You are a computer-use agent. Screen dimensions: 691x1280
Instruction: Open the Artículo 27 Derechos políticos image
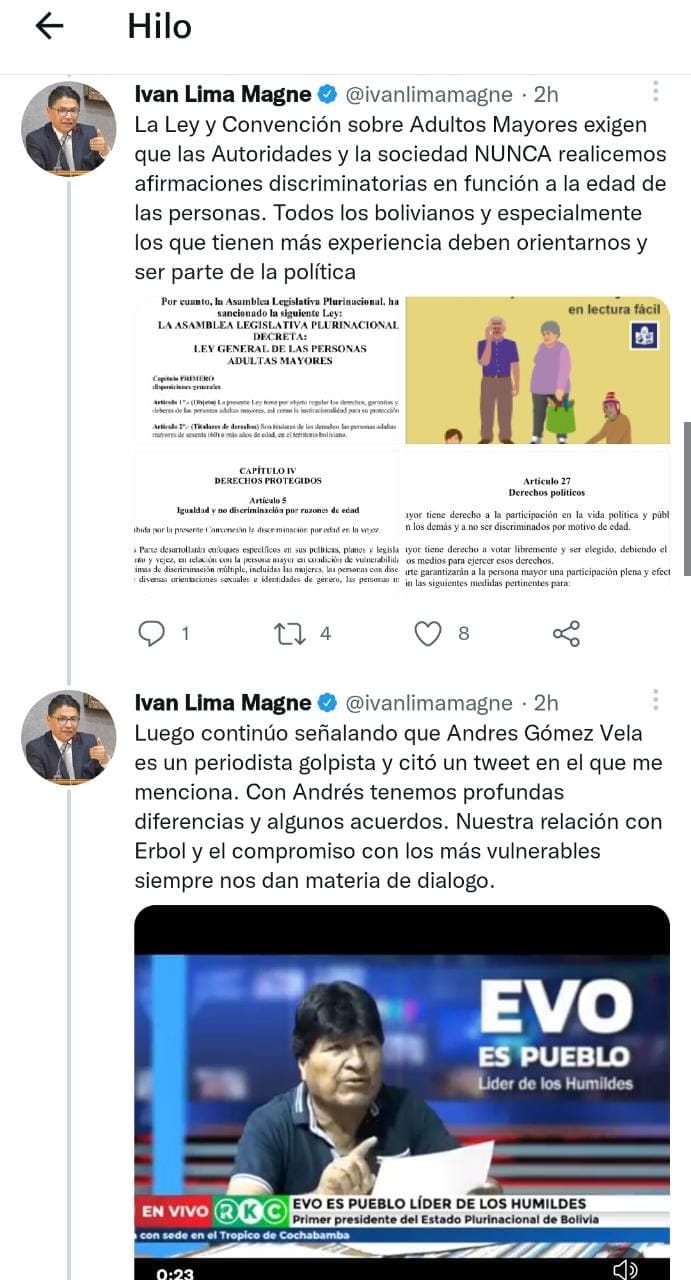pyautogui.click(x=537, y=523)
